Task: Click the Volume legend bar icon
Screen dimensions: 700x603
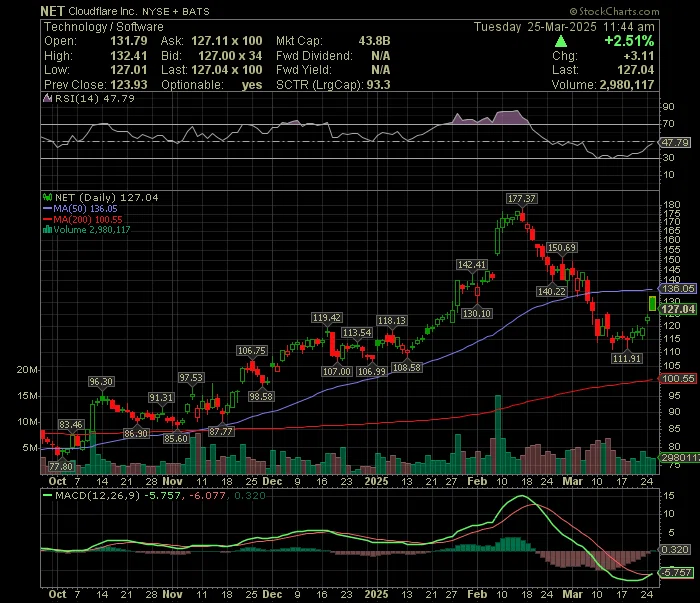Action: [47, 230]
